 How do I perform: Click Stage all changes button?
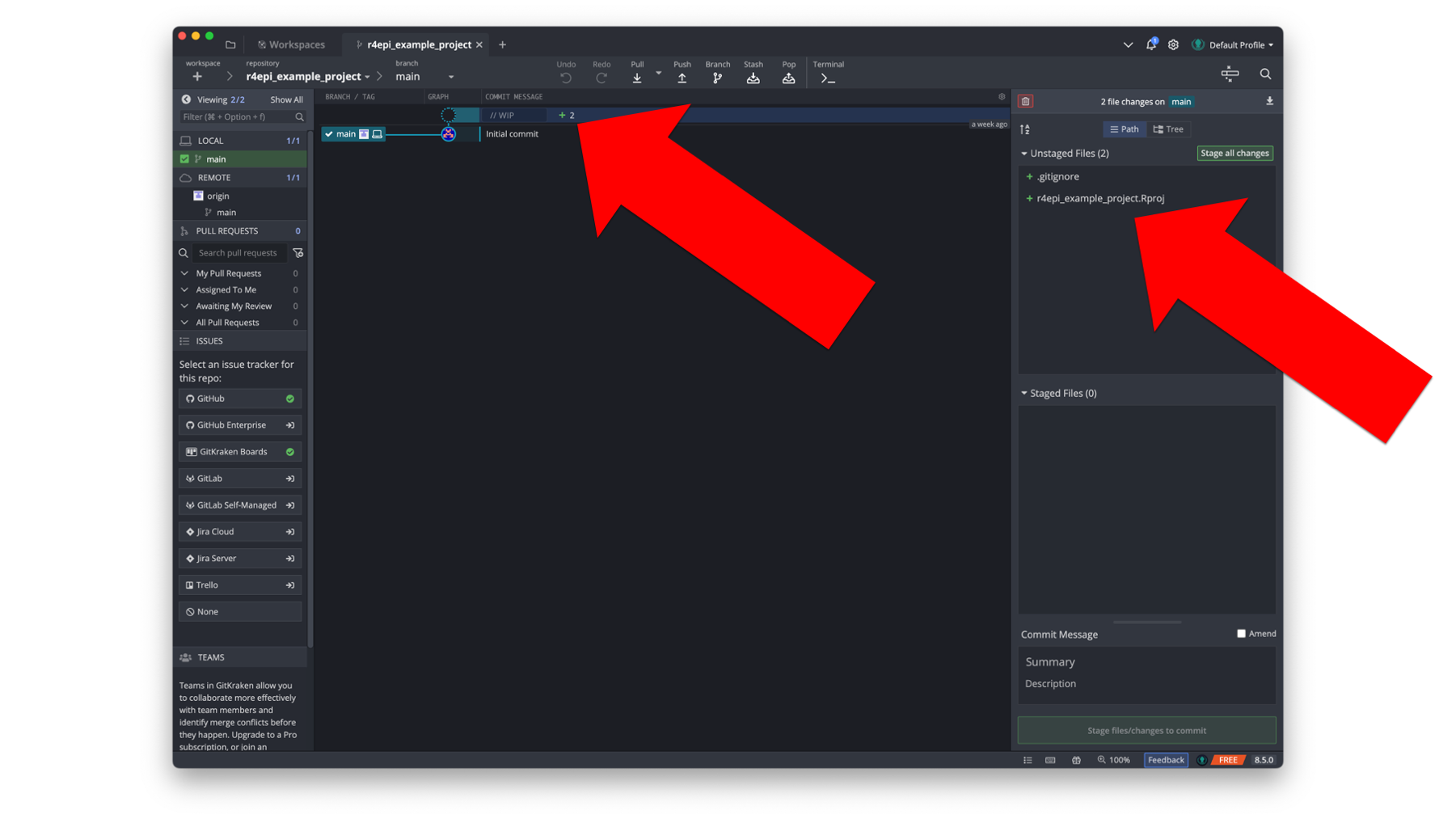point(1234,153)
